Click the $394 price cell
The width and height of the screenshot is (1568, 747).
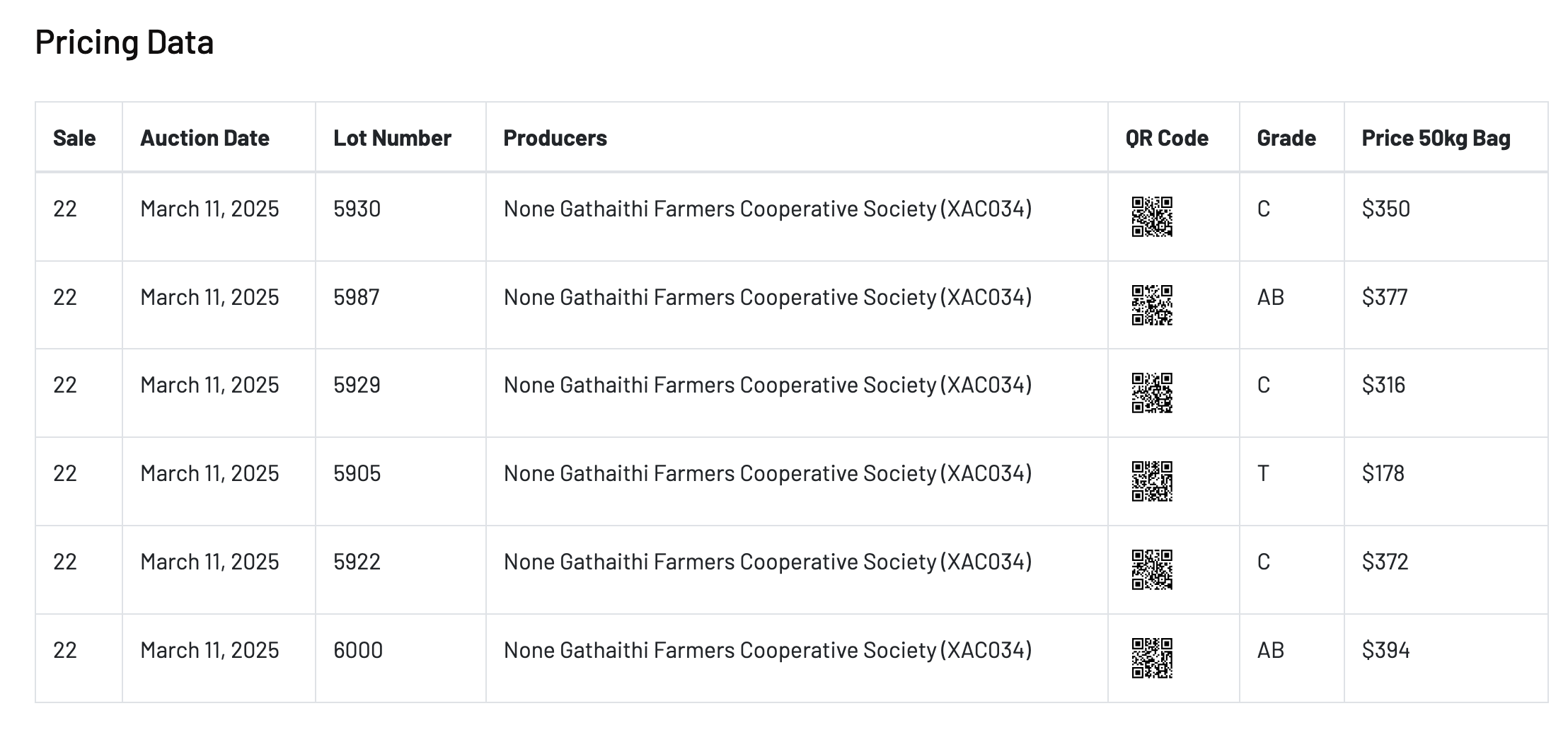click(x=1385, y=650)
